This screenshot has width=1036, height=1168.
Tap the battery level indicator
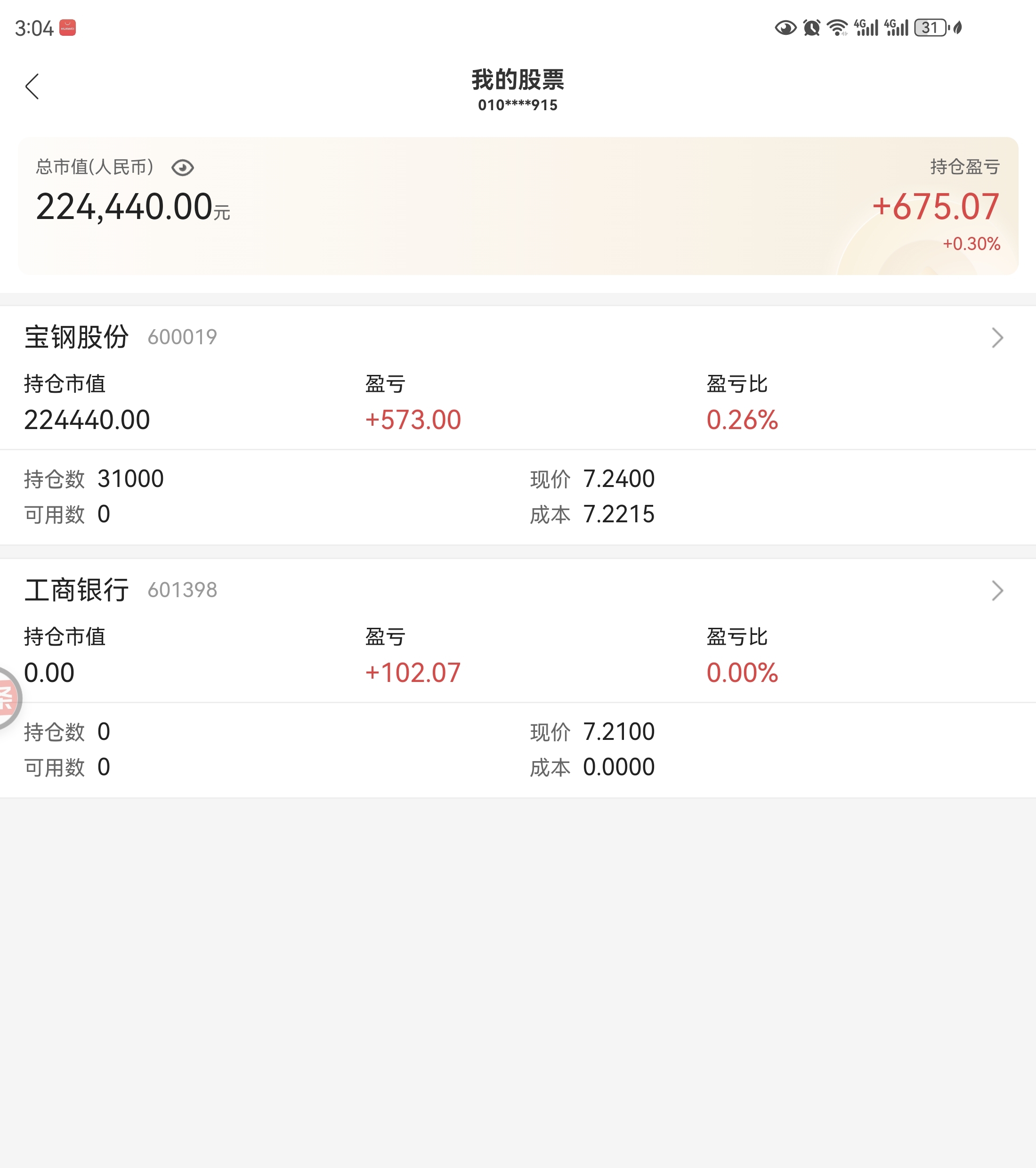pos(931,27)
